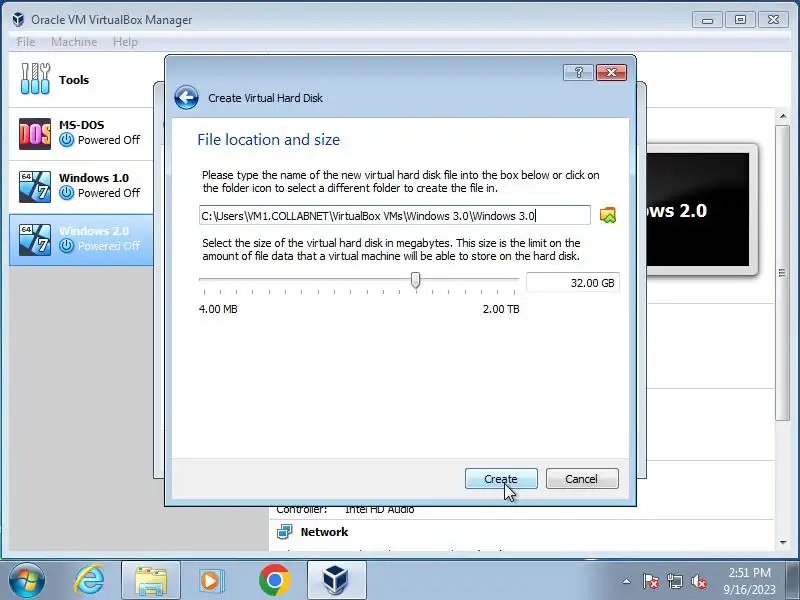Click the details pane vertical scrollbar thumb
Viewport: 800px width, 600px height.
(783, 273)
